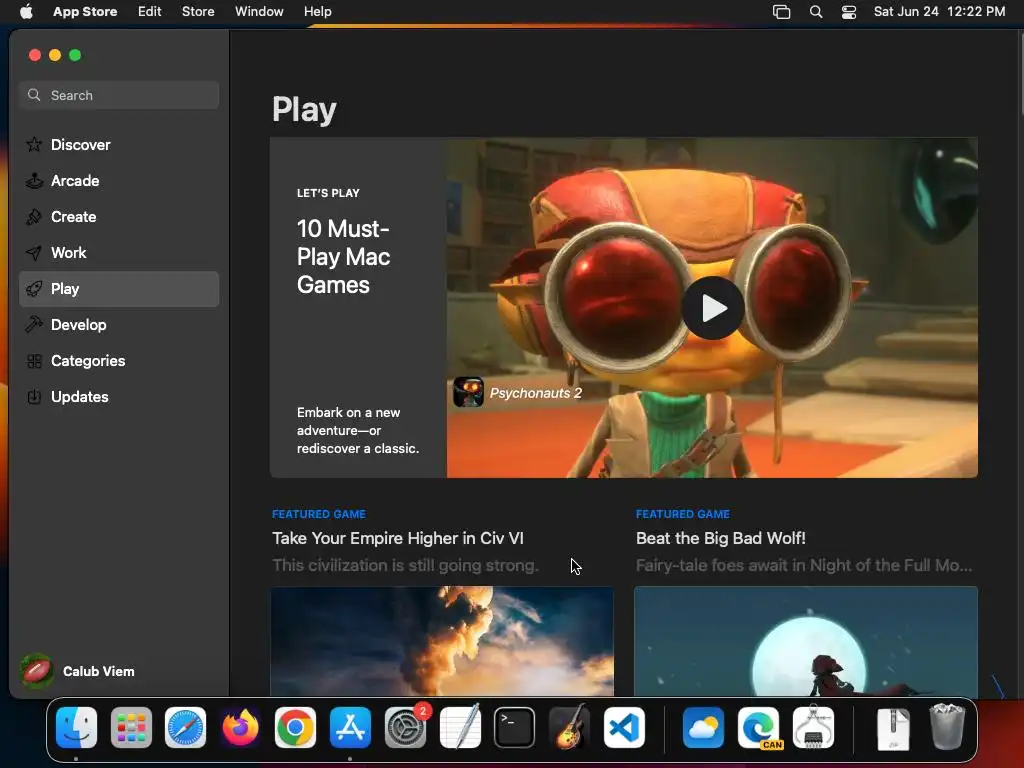This screenshot has height=768, width=1024.
Task: Open Control Center in menu bar
Action: [x=848, y=12]
